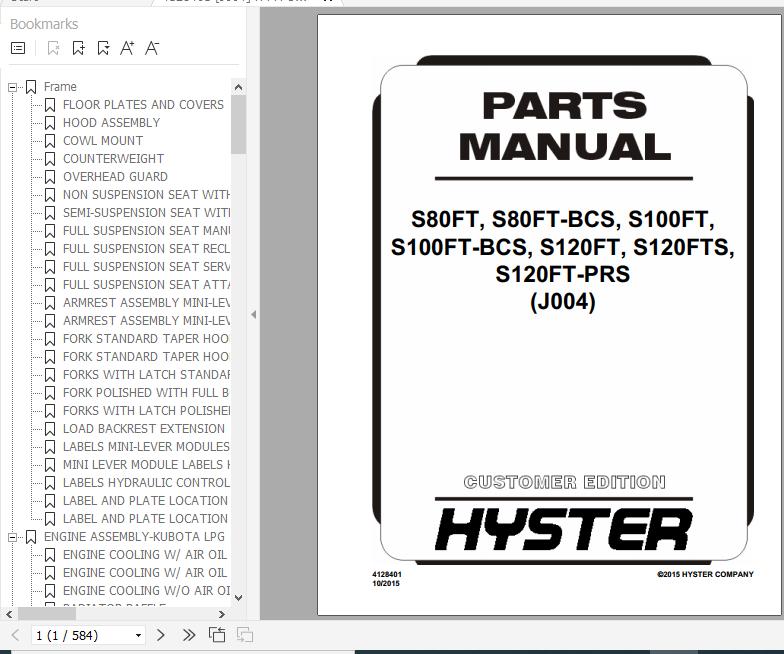Image resolution: width=784 pixels, height=654 pixels.
Task: Click the HYSTER logo on cover page
Action: (564, 530)
